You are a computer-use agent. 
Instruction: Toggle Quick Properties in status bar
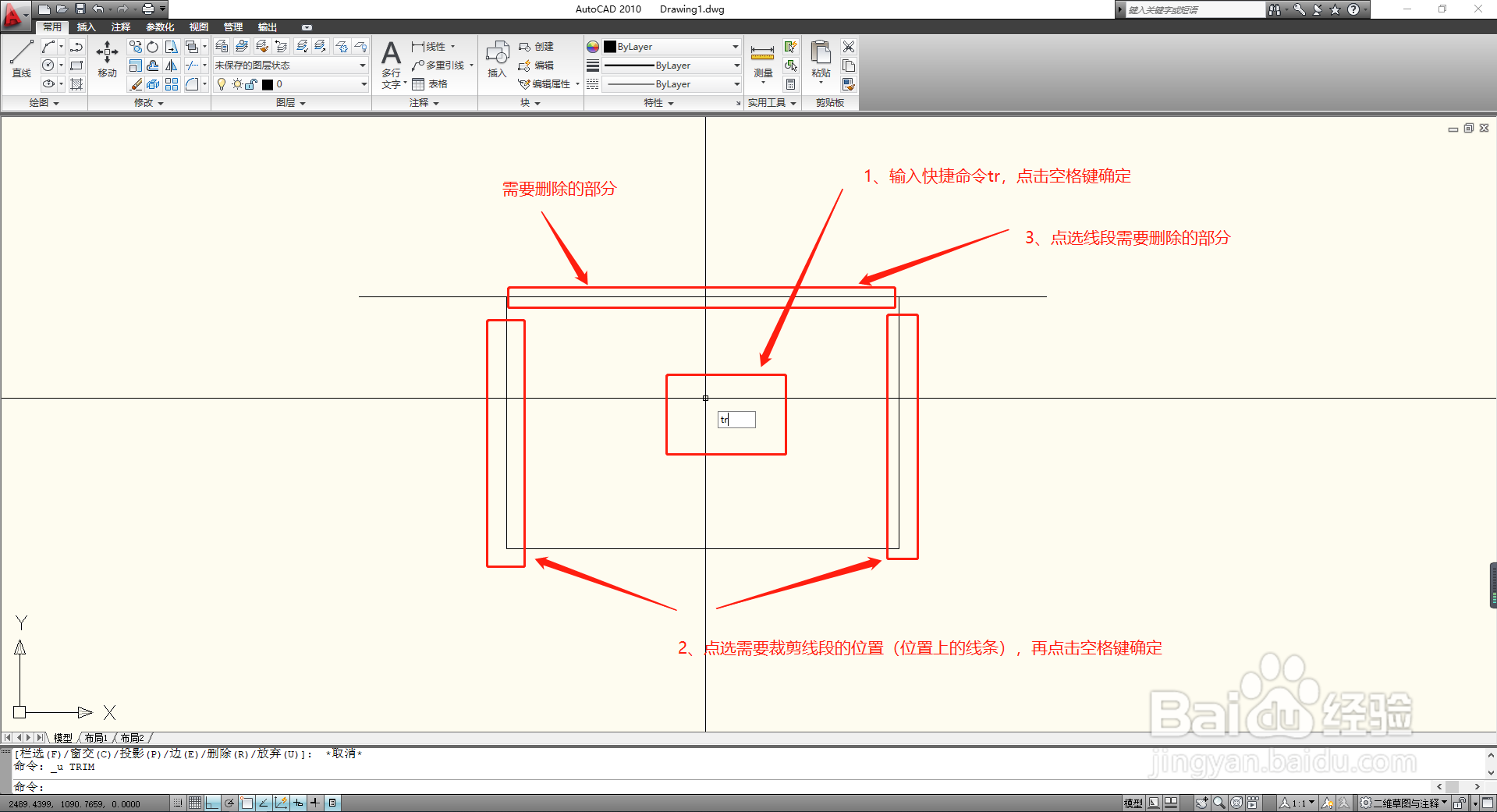tap(332, 803)
